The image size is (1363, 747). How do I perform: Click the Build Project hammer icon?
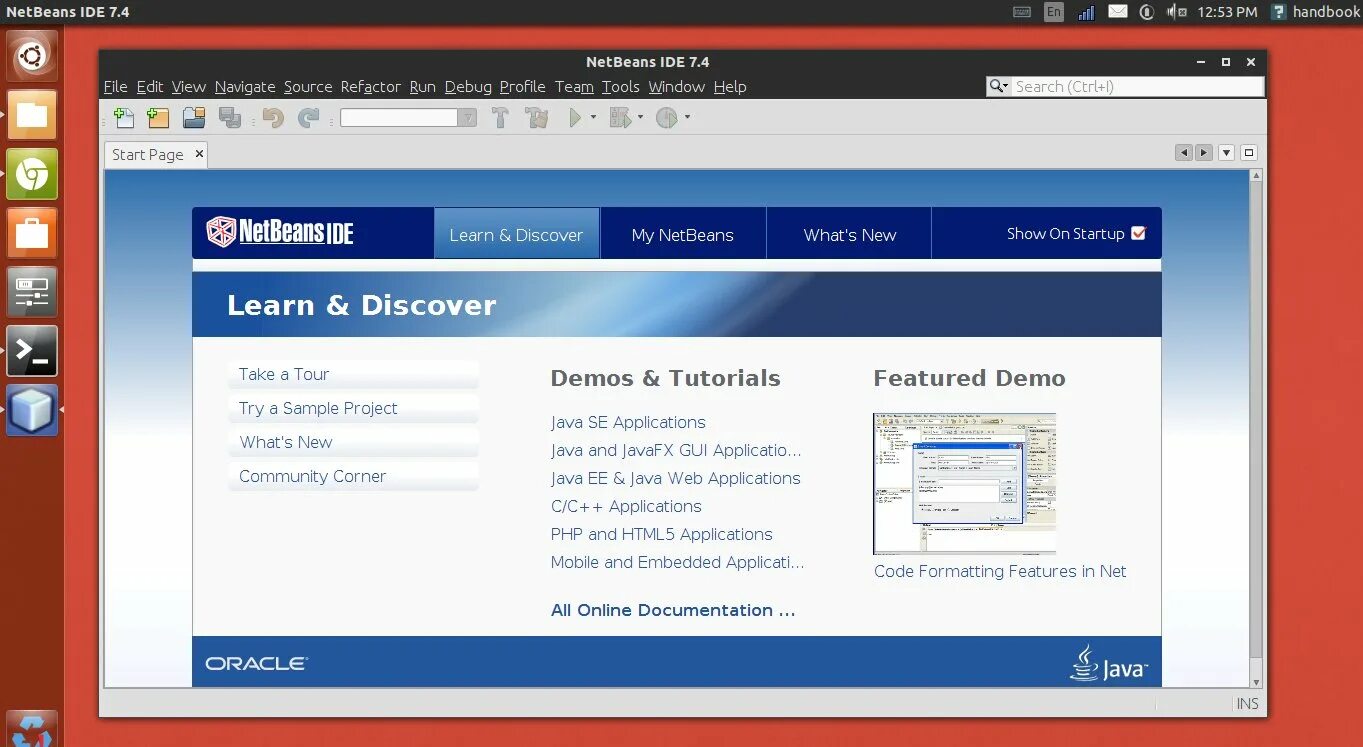[x=500, y=118]
